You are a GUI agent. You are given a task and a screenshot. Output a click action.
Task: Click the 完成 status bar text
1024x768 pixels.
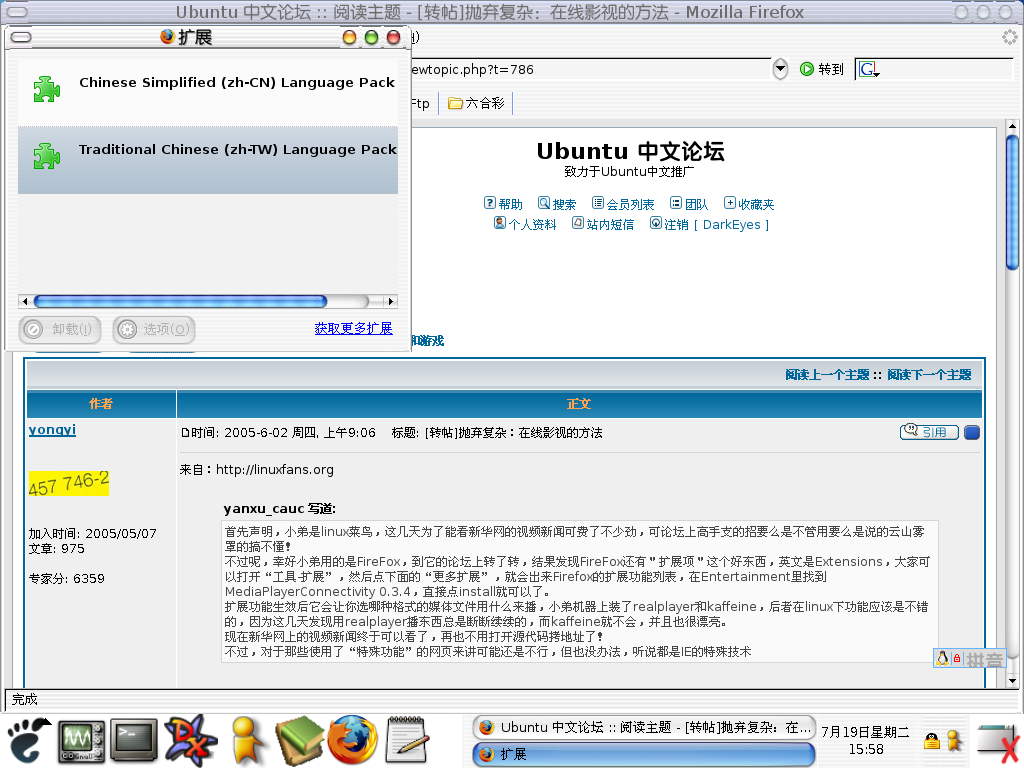tap(25, 699)
